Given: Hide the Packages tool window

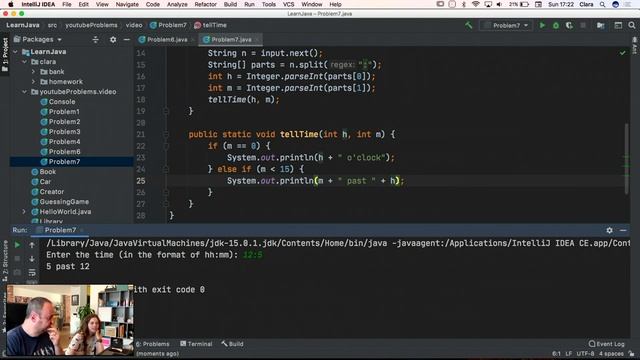Looking at the screenshot, I should coord(127,40).
